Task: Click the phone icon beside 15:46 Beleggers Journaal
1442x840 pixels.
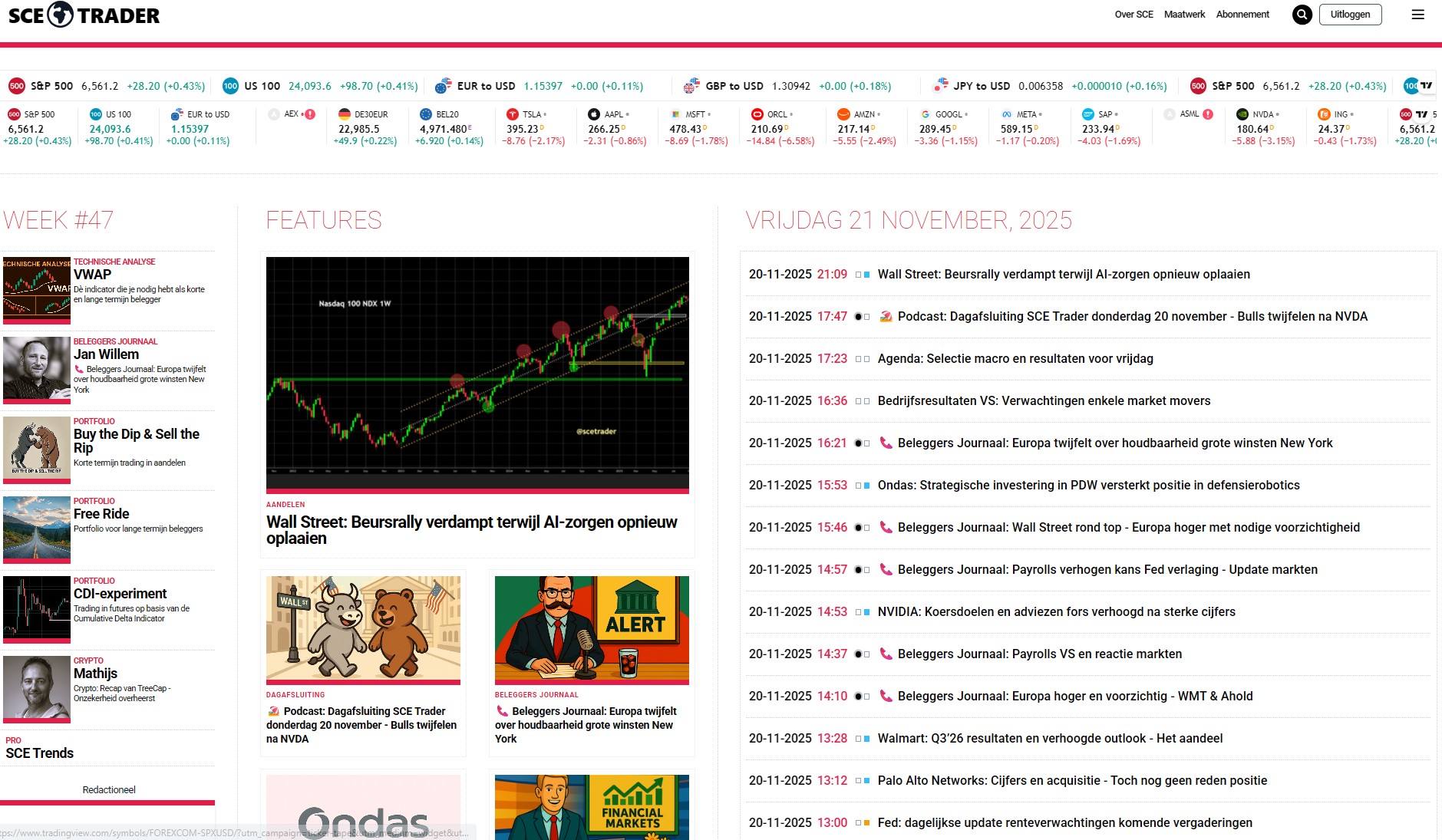Action: click(x=886, y=527)
